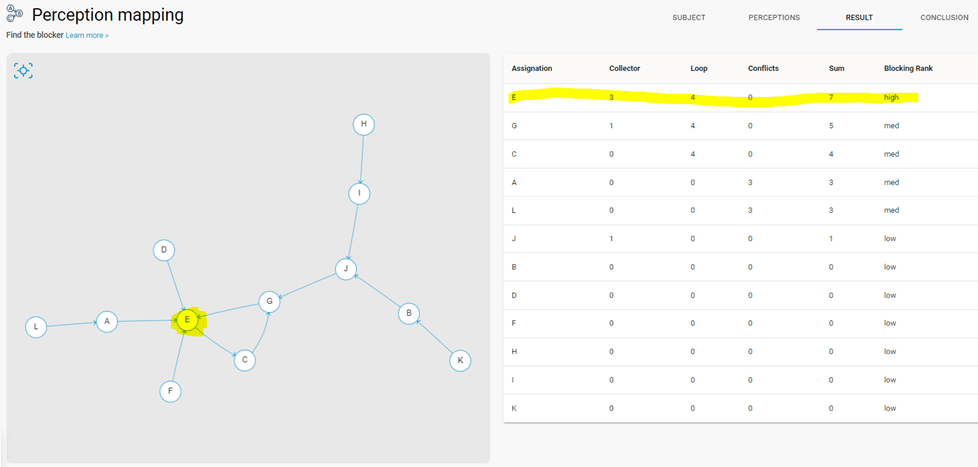Click the Perception mapping logo icon

click(x=14, y=13)
